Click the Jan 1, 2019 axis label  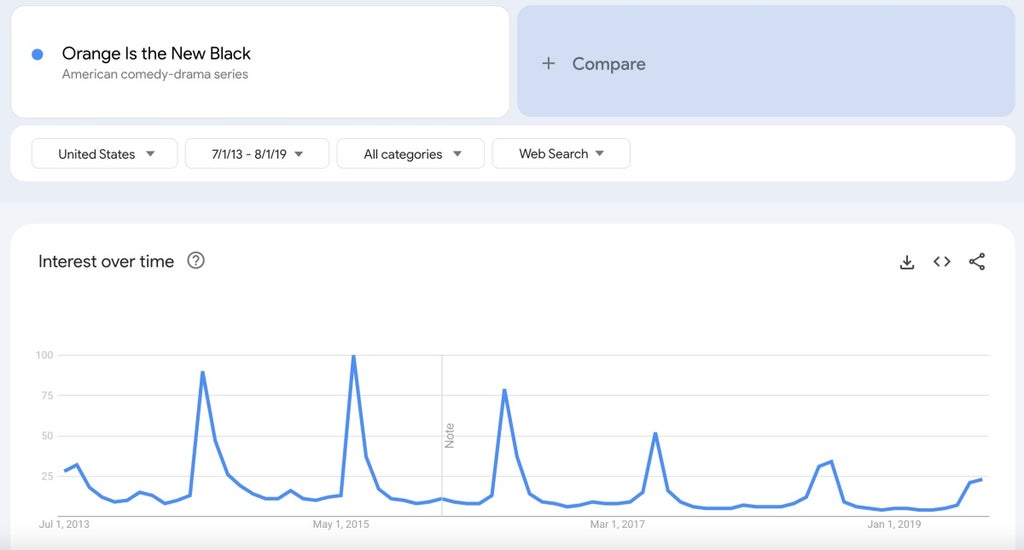[x=894, y=524]
